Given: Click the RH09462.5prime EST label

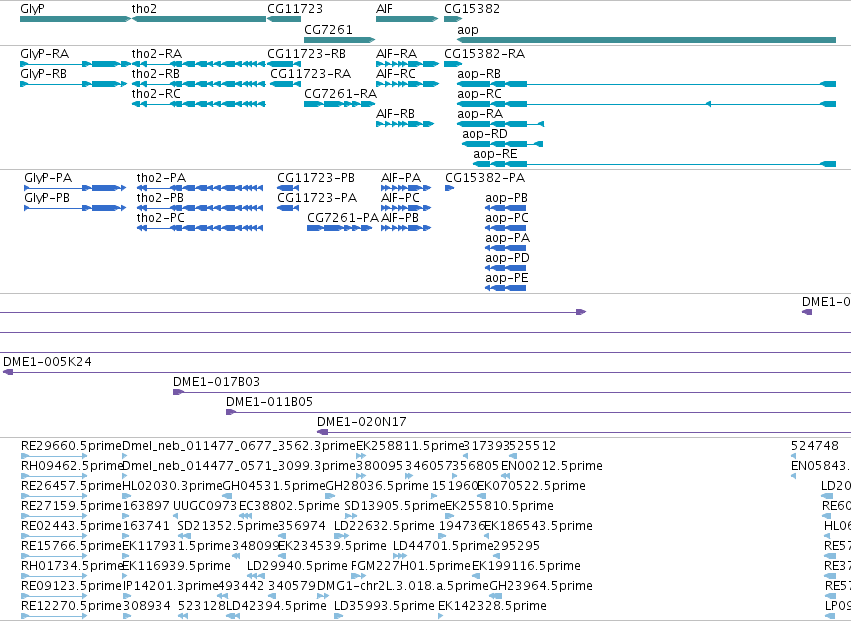Looking at the screenshot, I should click(72, 466).
